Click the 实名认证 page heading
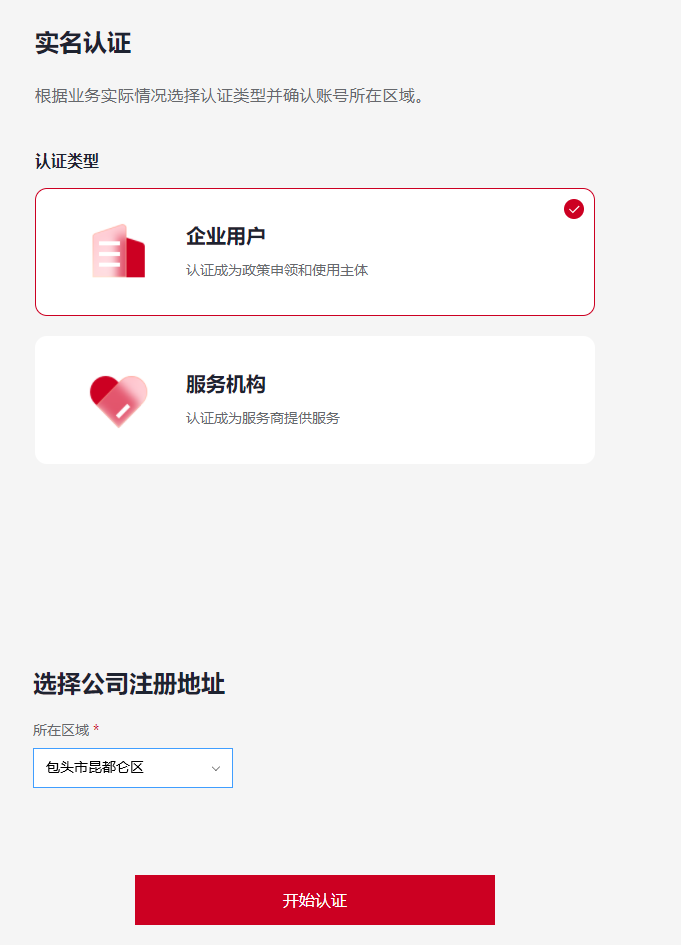The image size is (681, 945). click(x=81, y=44)
